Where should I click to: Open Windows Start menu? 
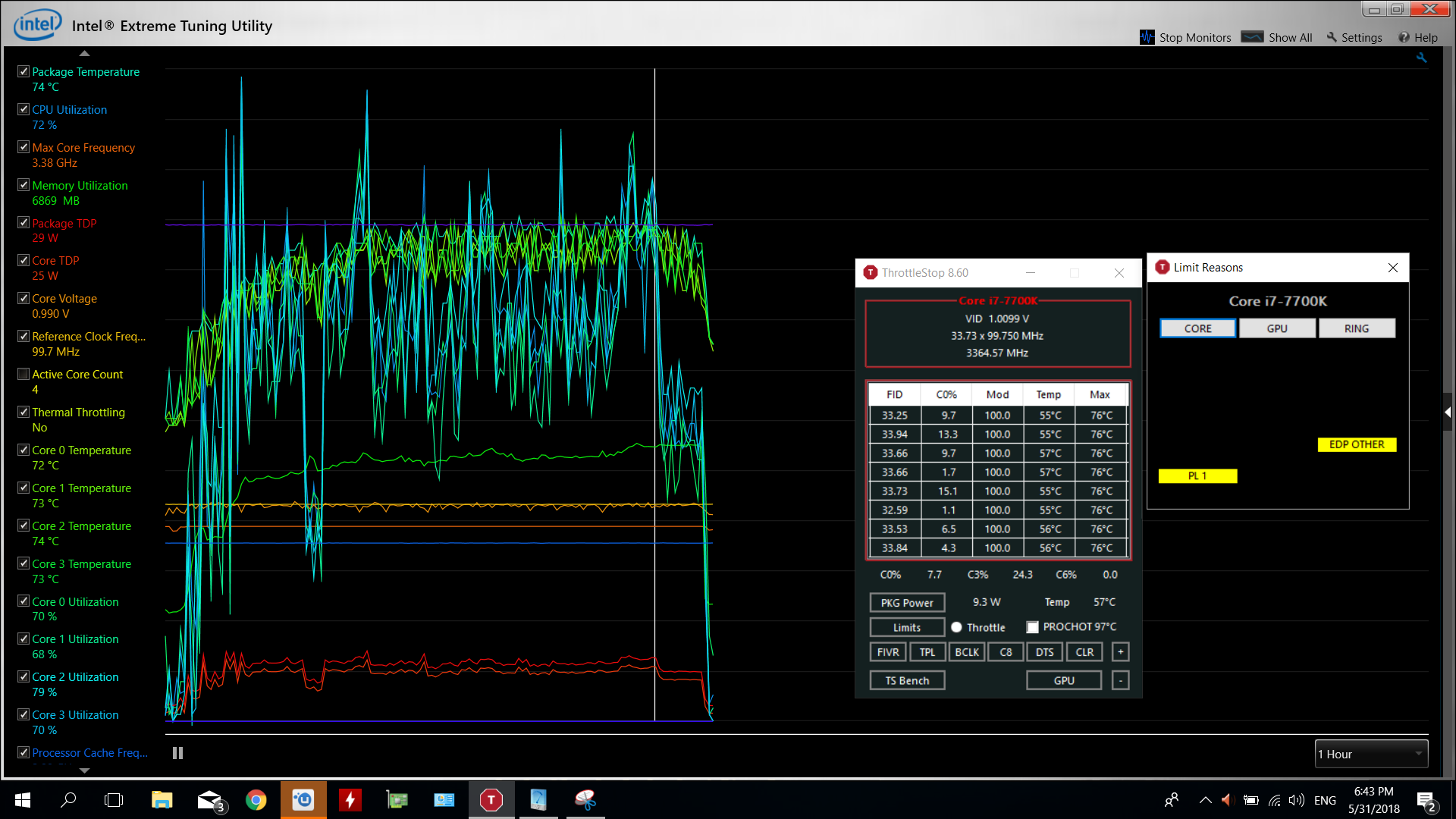click(x=23, y=800)
